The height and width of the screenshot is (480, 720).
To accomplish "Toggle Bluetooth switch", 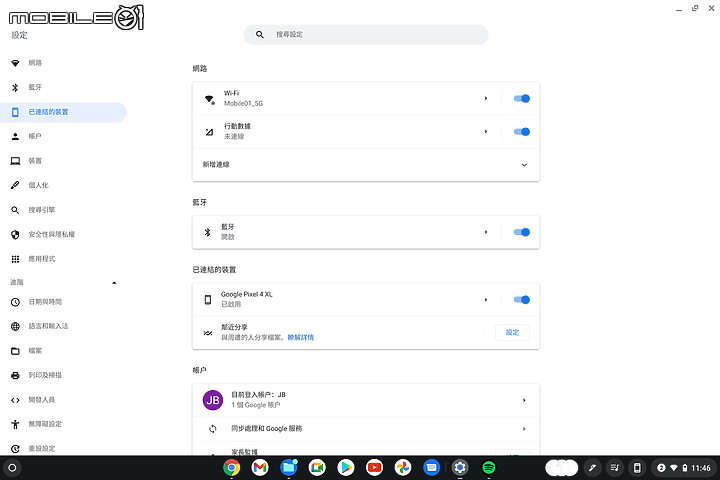I will click(x=522, y=232).
